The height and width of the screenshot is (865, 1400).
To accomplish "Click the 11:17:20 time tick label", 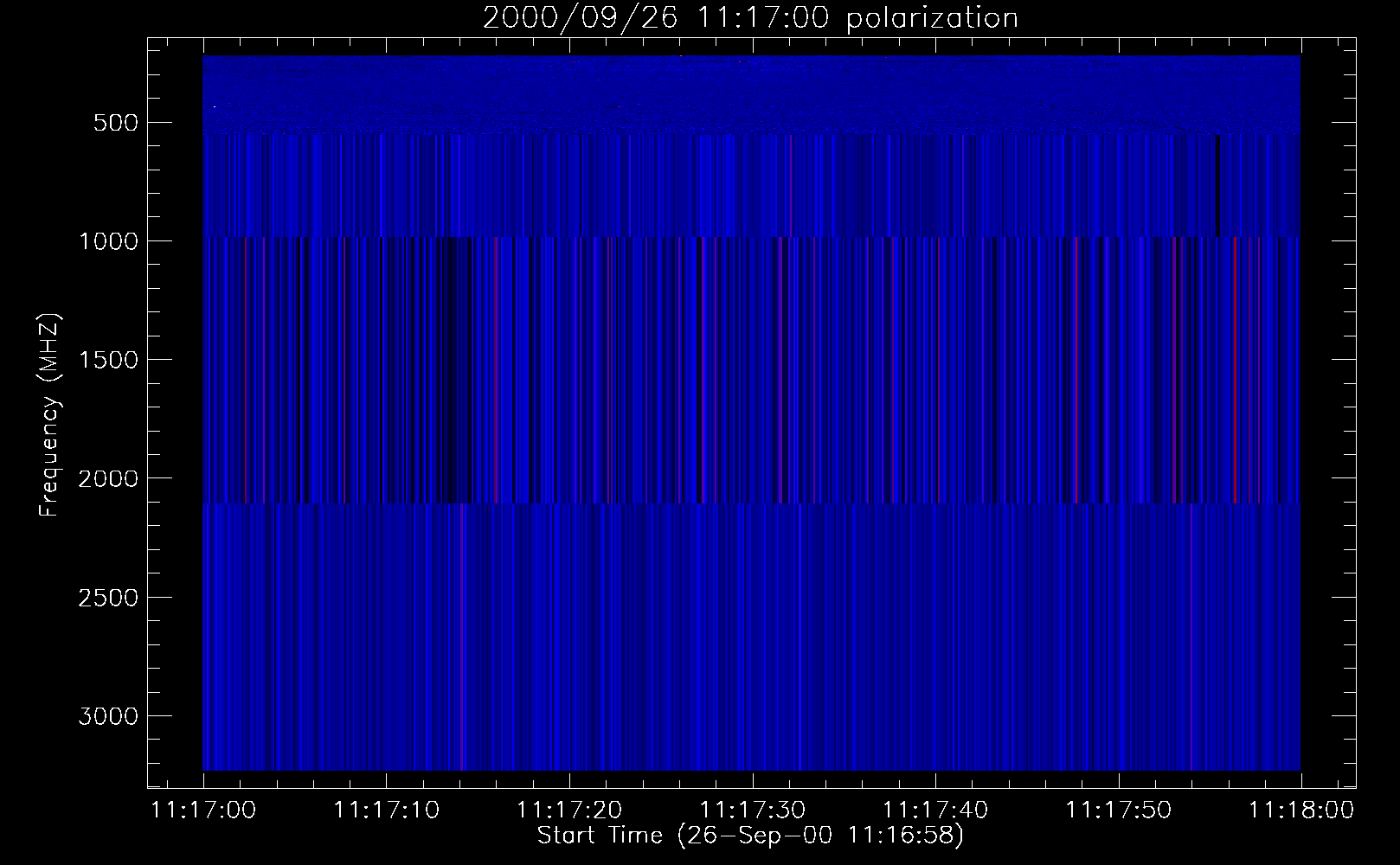I will click(569, 811).
